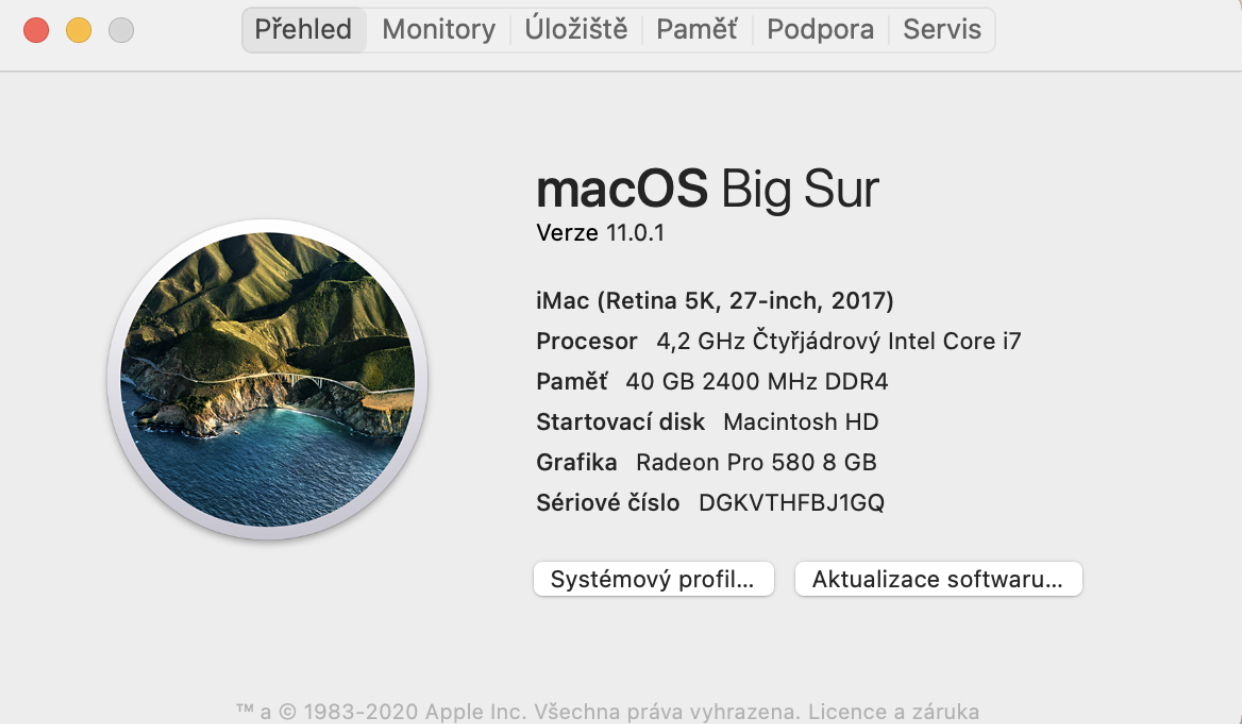
Task: Go to the Paměť tab
Action: 696,30
